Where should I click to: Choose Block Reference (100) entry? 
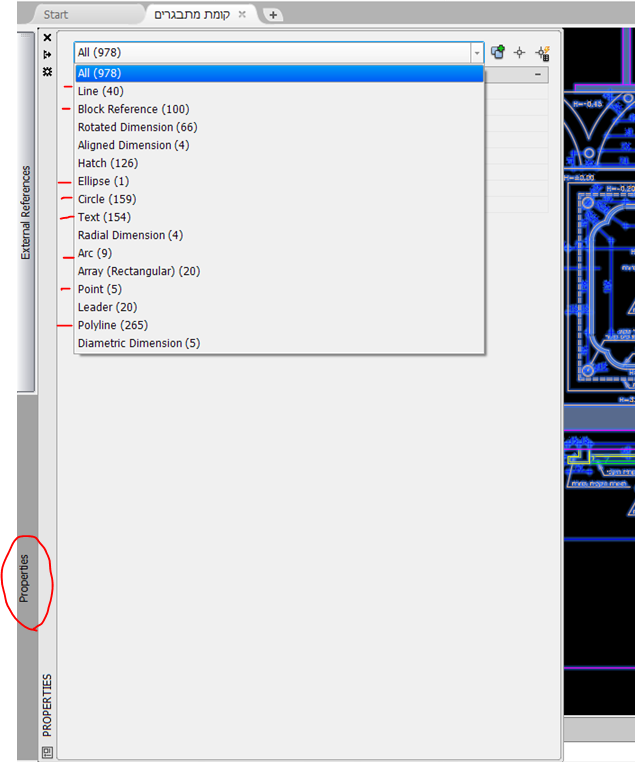279,109
